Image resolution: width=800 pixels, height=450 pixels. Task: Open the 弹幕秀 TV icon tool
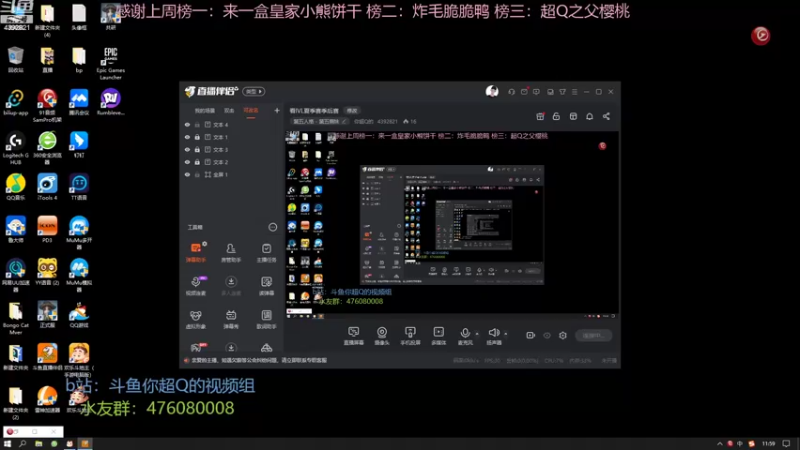click(x=231, y=319)
